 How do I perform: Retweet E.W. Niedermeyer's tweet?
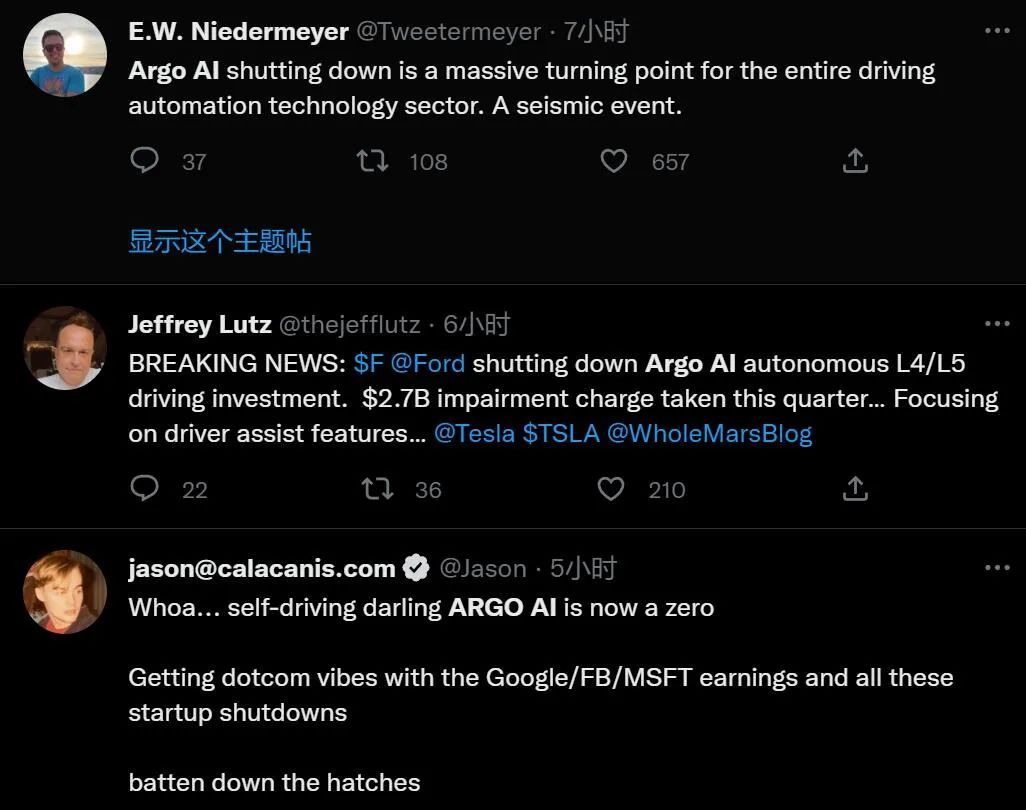pyautogui.click(x=373, y=160)
